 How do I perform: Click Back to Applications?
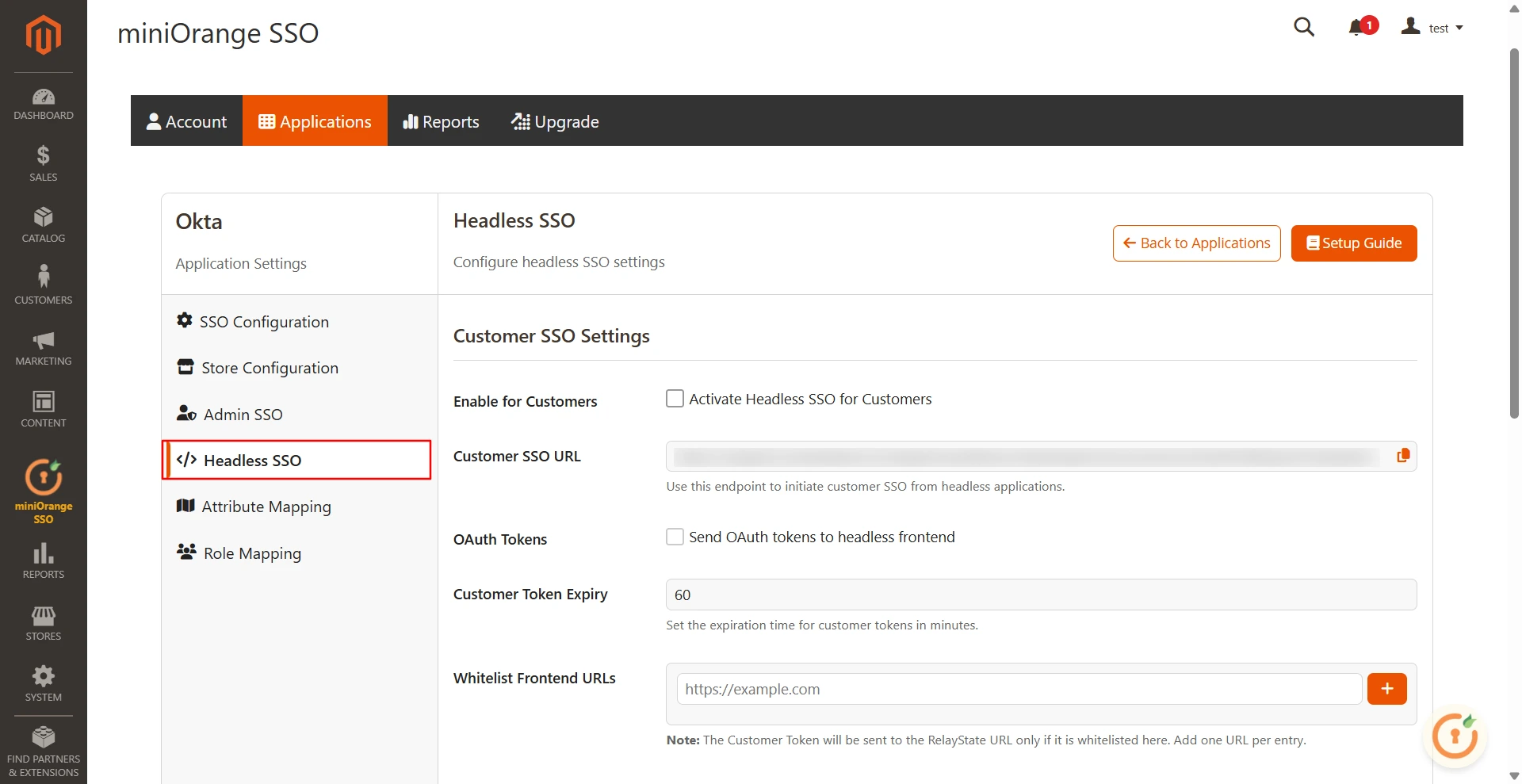coord(1196,243)
